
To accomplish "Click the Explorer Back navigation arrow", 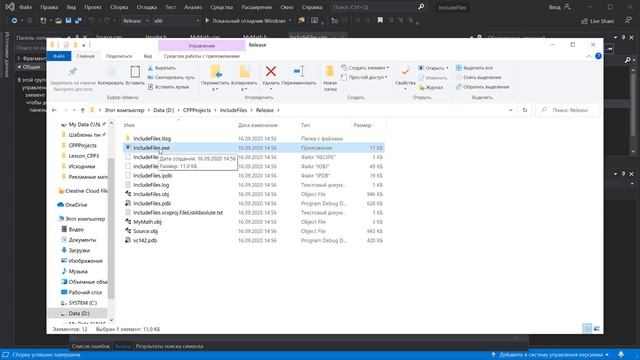I will point(54,110).
